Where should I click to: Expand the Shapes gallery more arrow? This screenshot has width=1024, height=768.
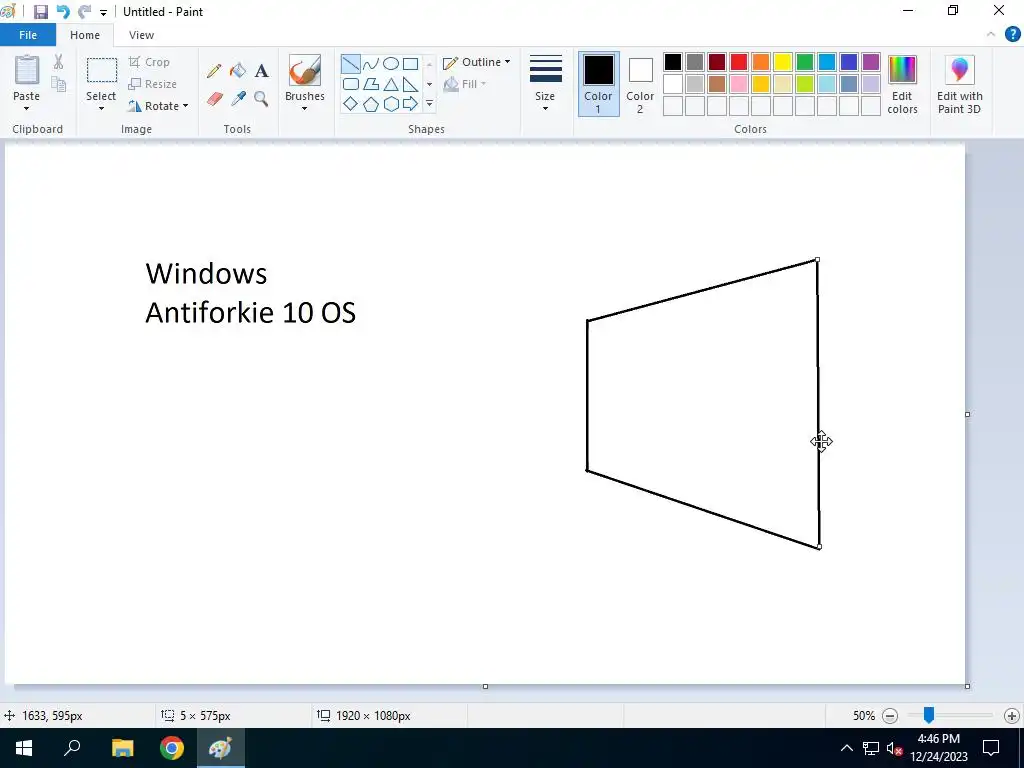click(429, 104)
